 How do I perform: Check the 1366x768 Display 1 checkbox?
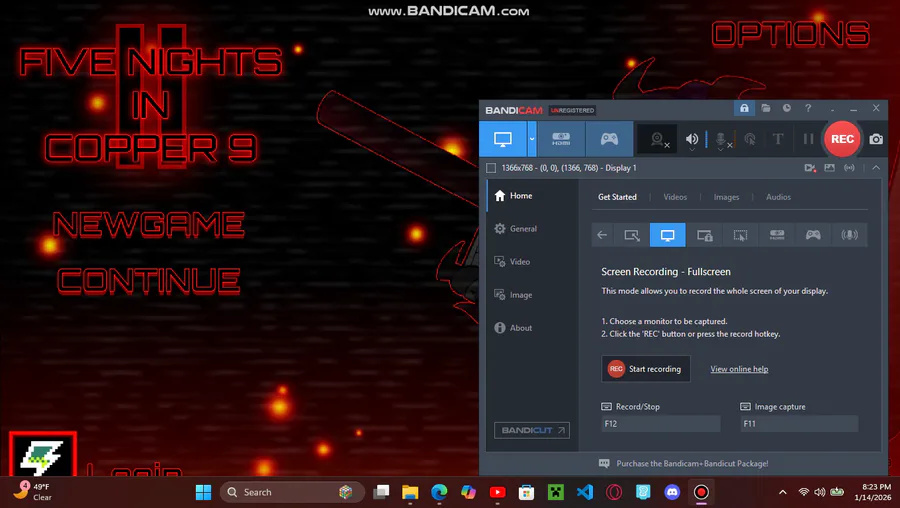point(491,168)
